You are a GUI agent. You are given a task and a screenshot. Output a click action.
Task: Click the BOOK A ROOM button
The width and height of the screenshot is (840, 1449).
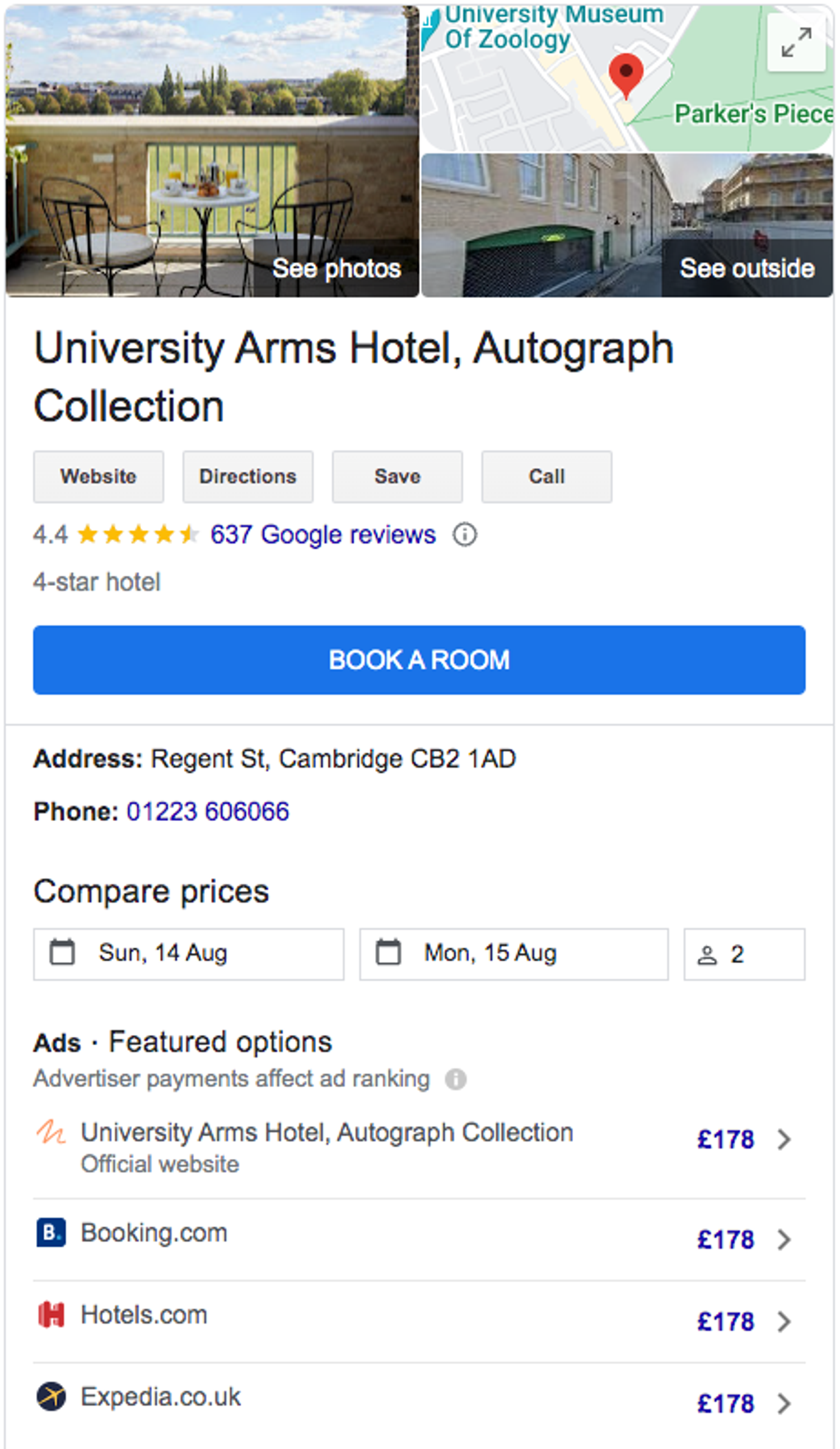419,660
